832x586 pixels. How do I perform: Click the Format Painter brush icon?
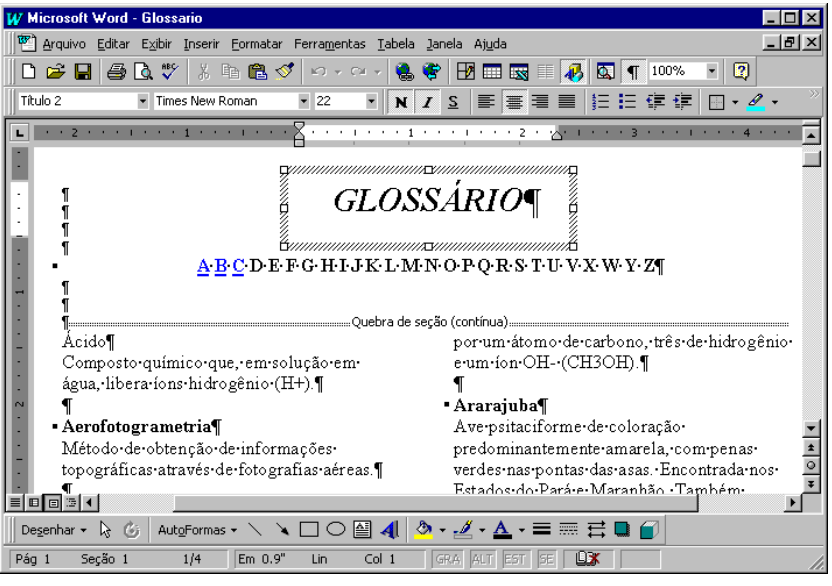point(285,71)
